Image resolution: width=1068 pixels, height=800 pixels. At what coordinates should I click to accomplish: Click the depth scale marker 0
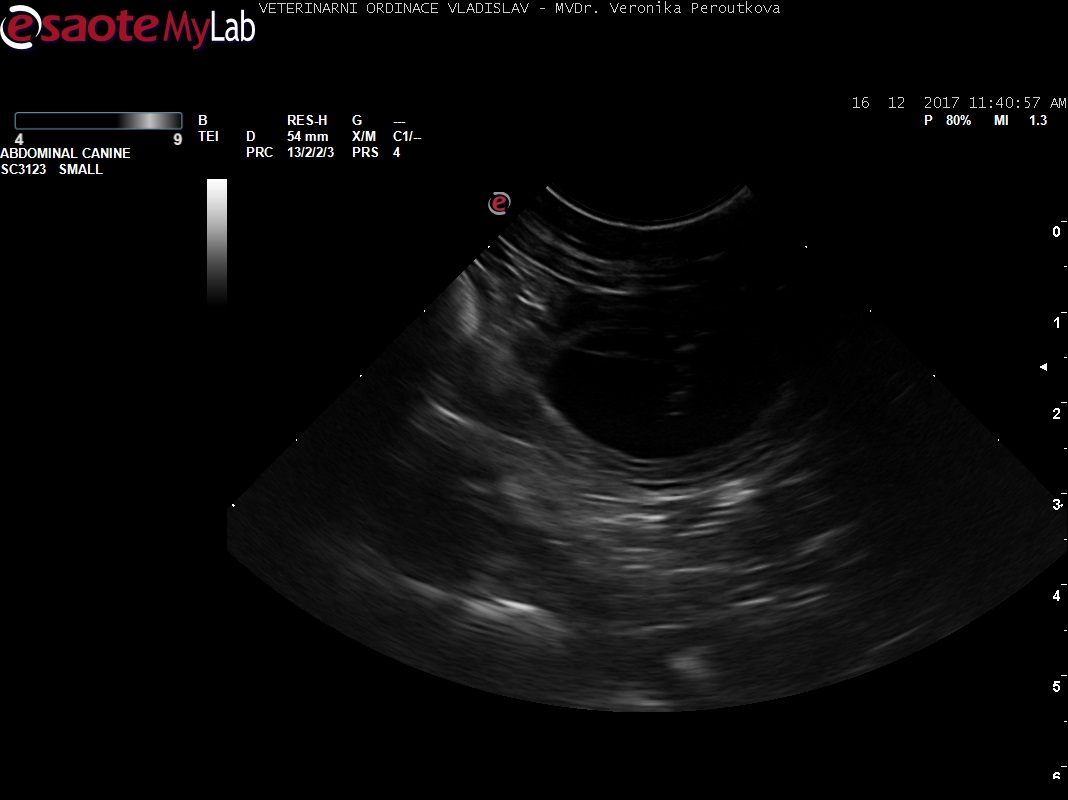point(1057,232)
